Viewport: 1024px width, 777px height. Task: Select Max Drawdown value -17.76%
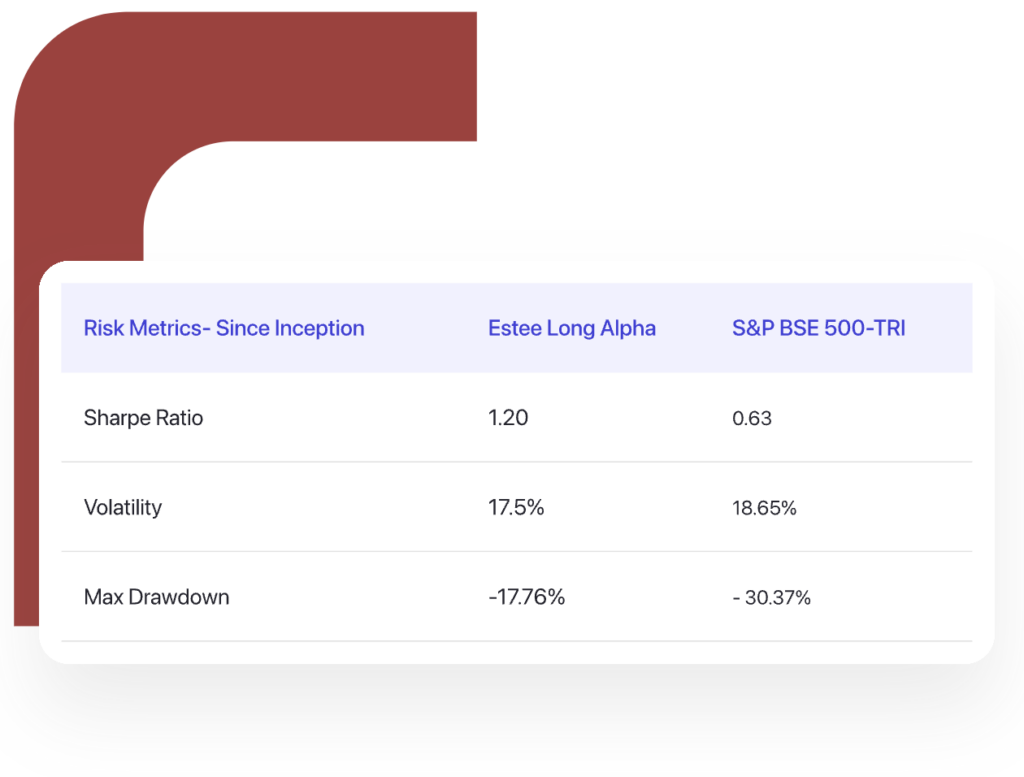click(526, 597)
